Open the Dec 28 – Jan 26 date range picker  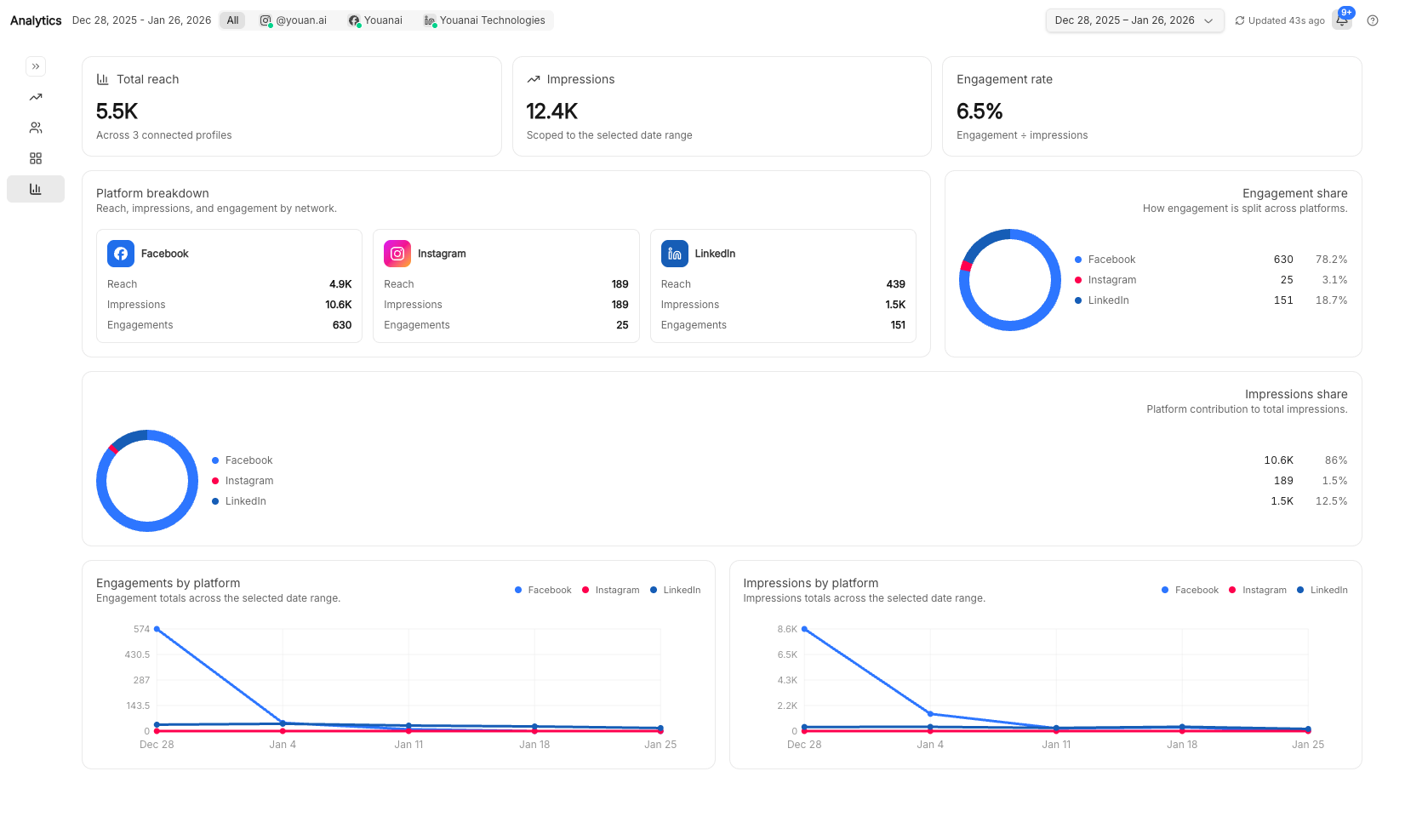[x=1134, y=20]
